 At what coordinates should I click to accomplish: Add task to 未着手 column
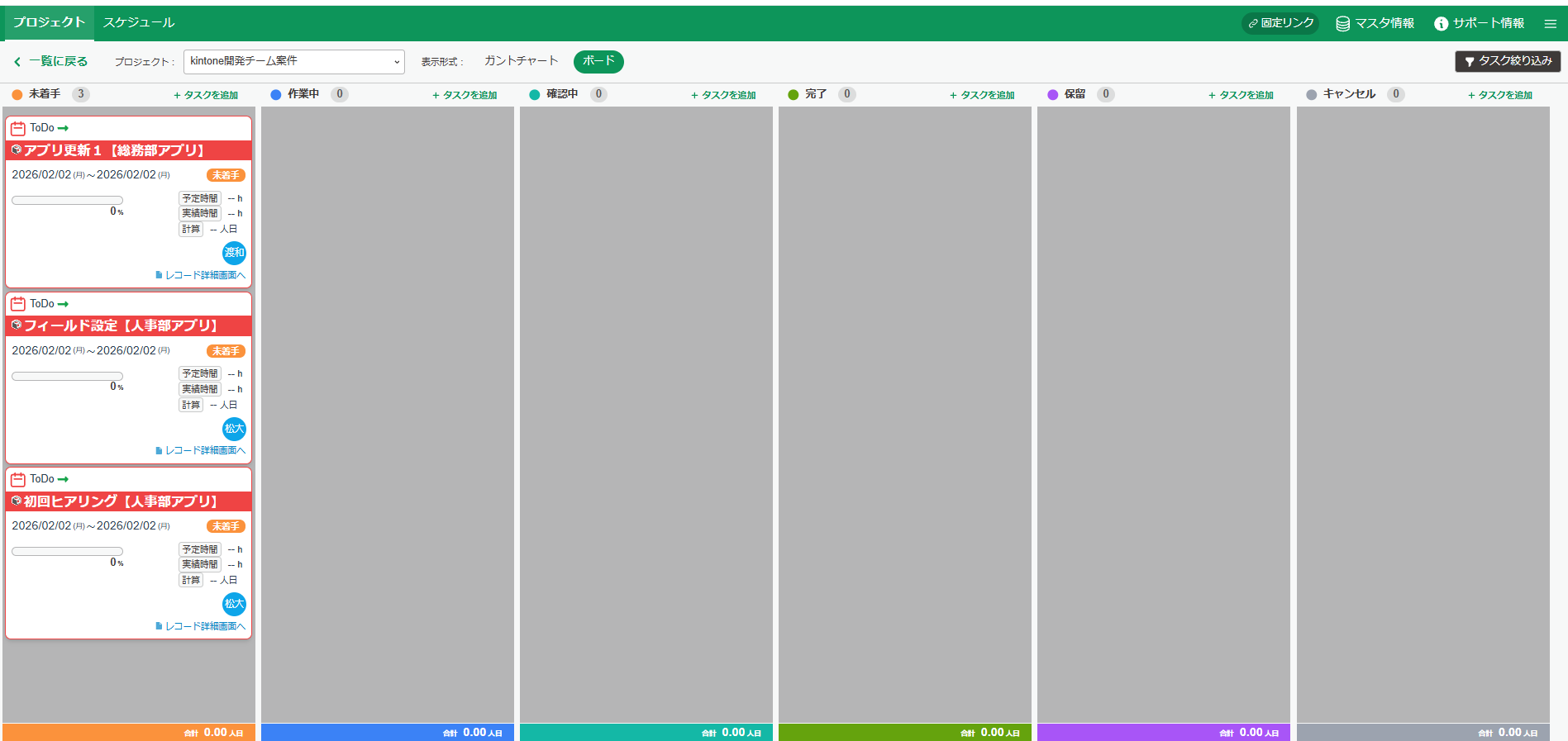coord(206,95)
